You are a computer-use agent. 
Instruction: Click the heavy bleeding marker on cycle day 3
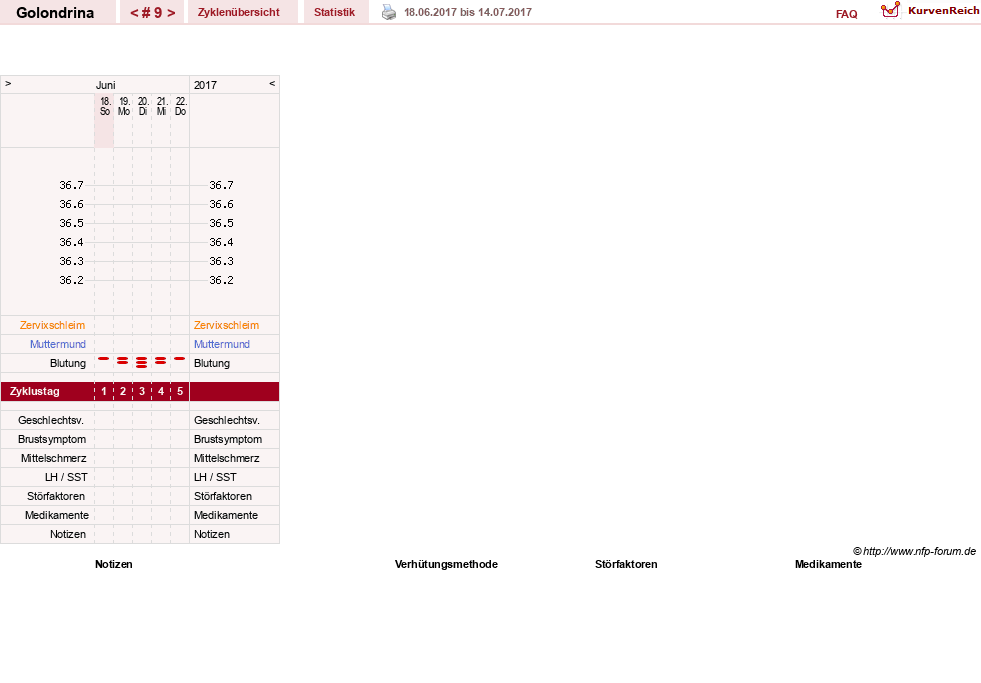[141, 362]
